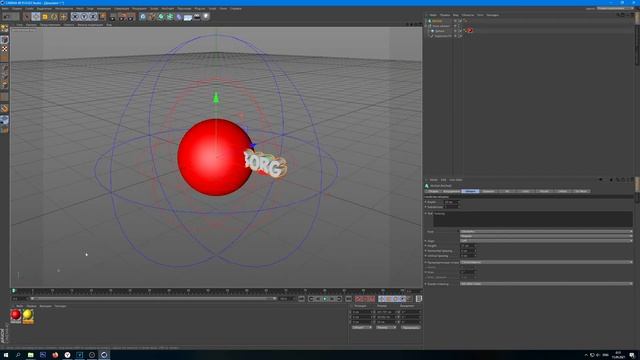Viewport: 640px width, 360px height.
Task: Open the spline Pen tool
Action: click(x=152, y=17)
